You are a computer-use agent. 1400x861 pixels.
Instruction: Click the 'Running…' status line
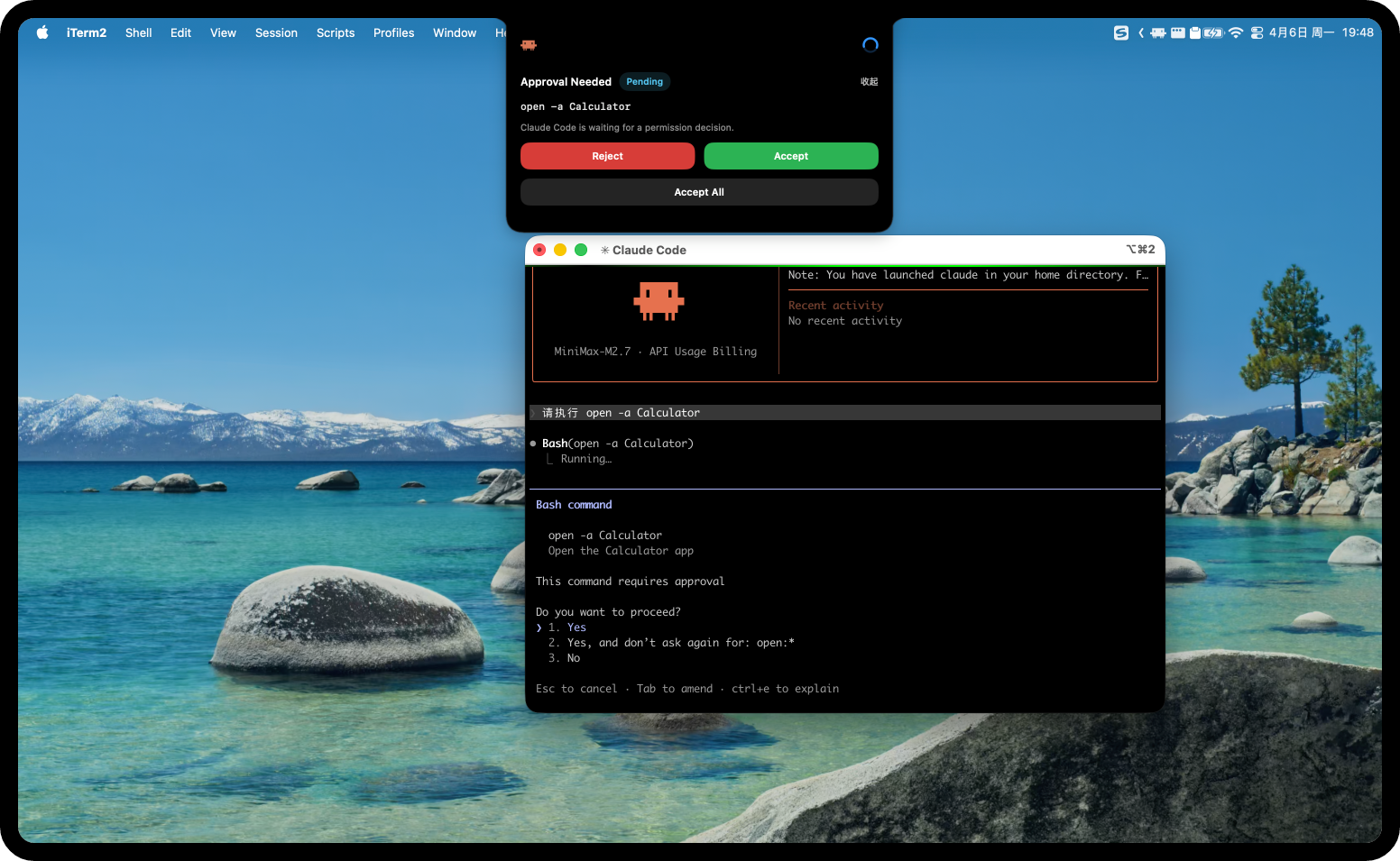tap(586, 459)
